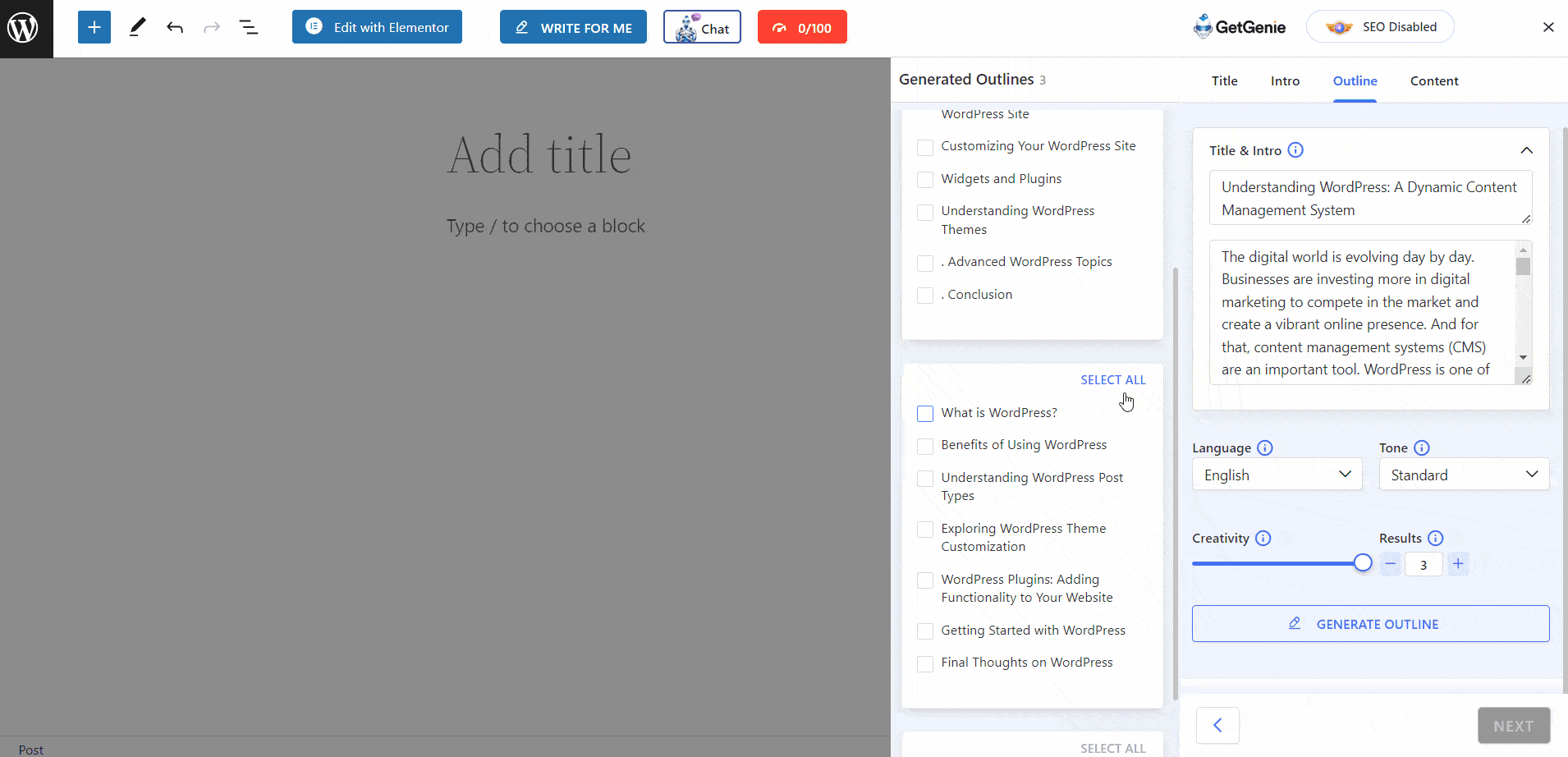The image size is (1568, 757).
Task: Click Type / to choose a block
Action: point(546,226)
